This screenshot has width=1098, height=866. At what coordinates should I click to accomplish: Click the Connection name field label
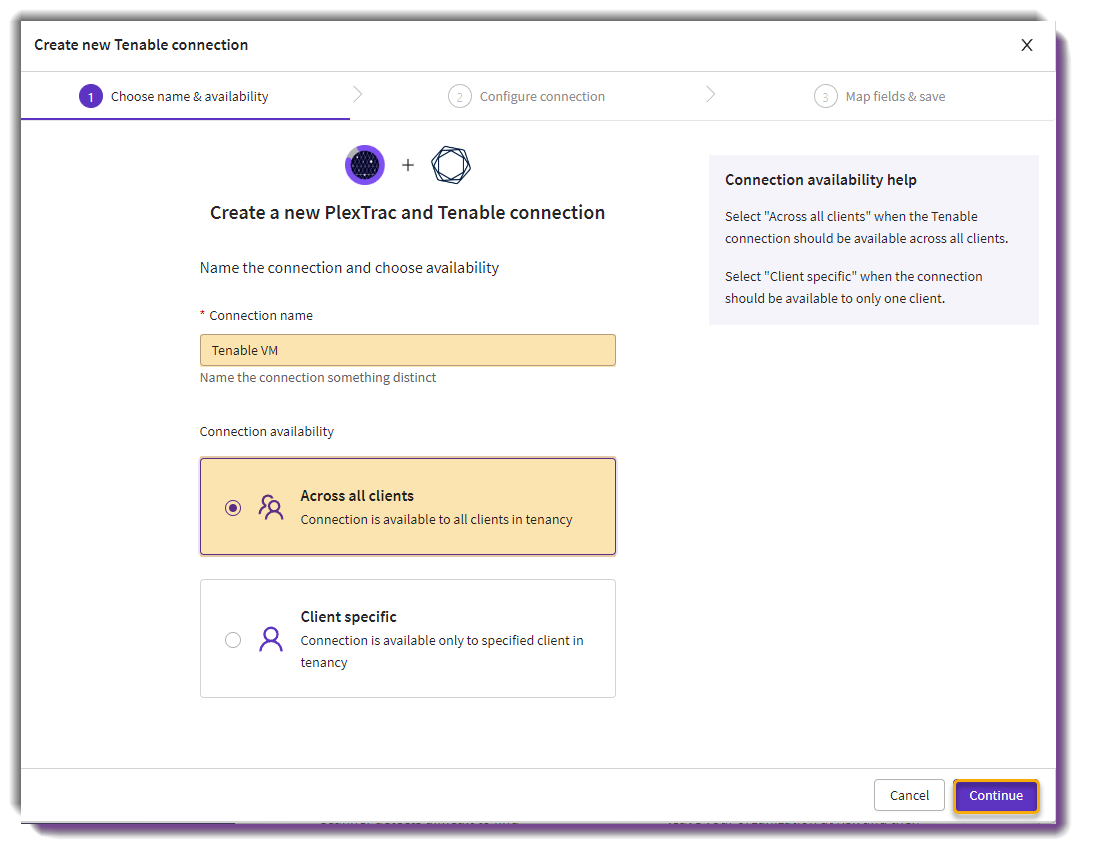(x=261, y=316)
